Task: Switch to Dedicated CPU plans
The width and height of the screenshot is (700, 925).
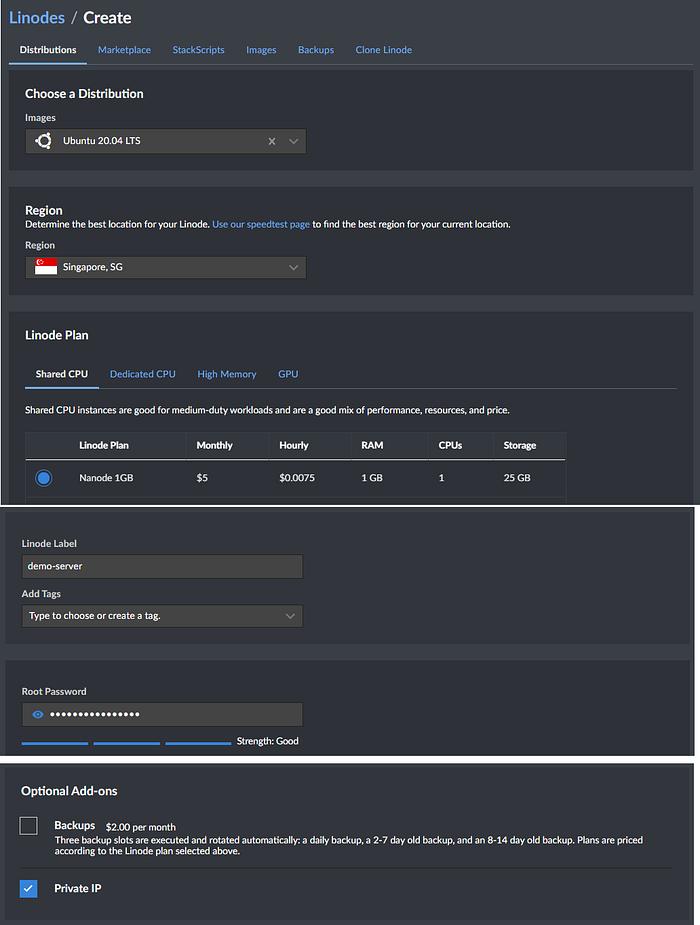Action: 143,374
